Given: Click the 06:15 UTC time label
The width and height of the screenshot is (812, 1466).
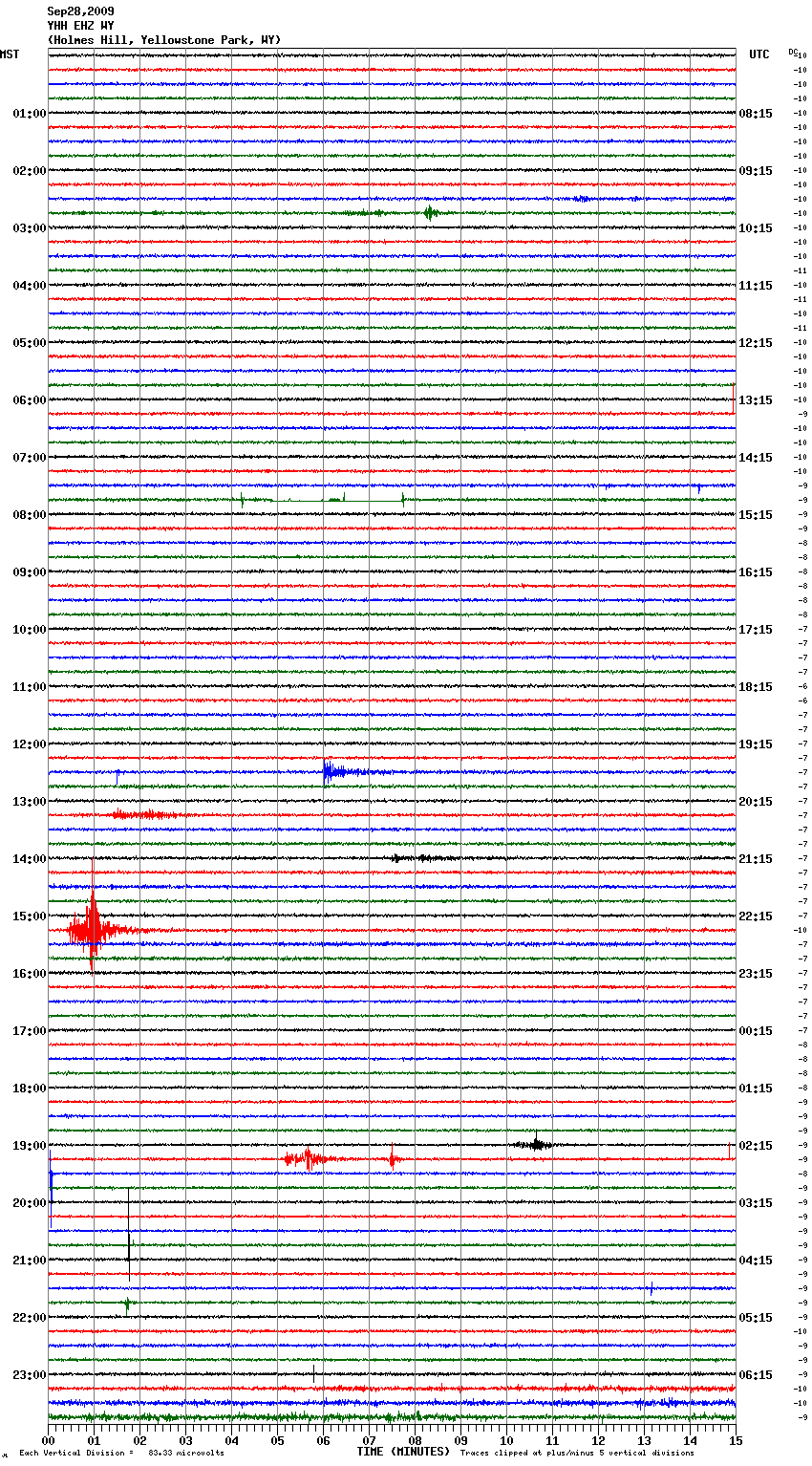Looking at the screenshot, I should [x=756, y=1375].
